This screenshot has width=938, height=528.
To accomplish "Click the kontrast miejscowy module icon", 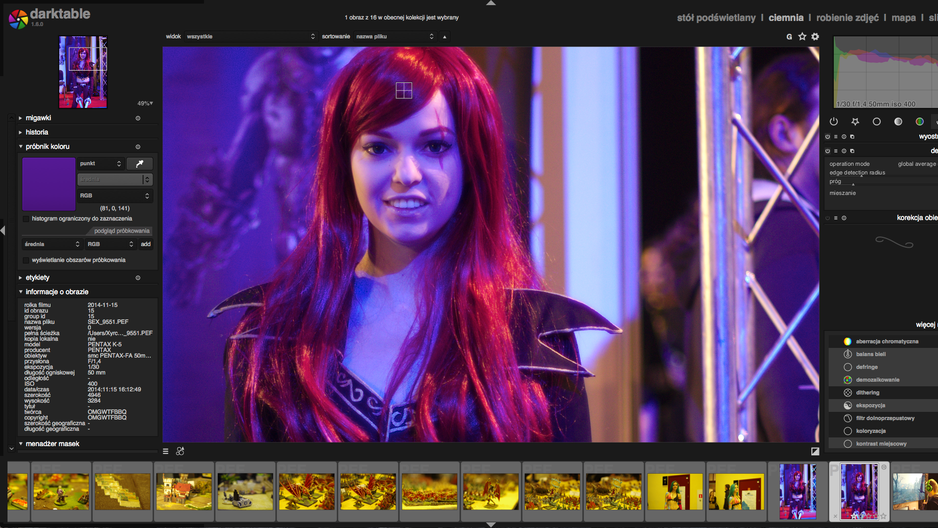I will 848,444.
